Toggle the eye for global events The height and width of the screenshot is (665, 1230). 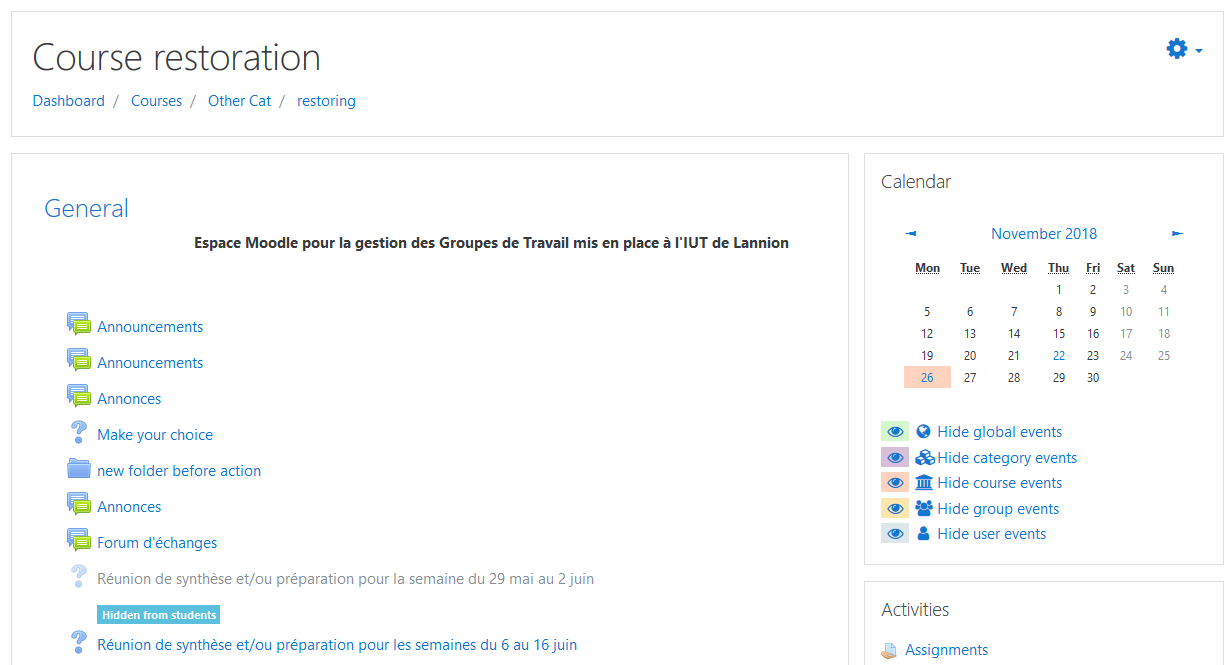(895, 432)
